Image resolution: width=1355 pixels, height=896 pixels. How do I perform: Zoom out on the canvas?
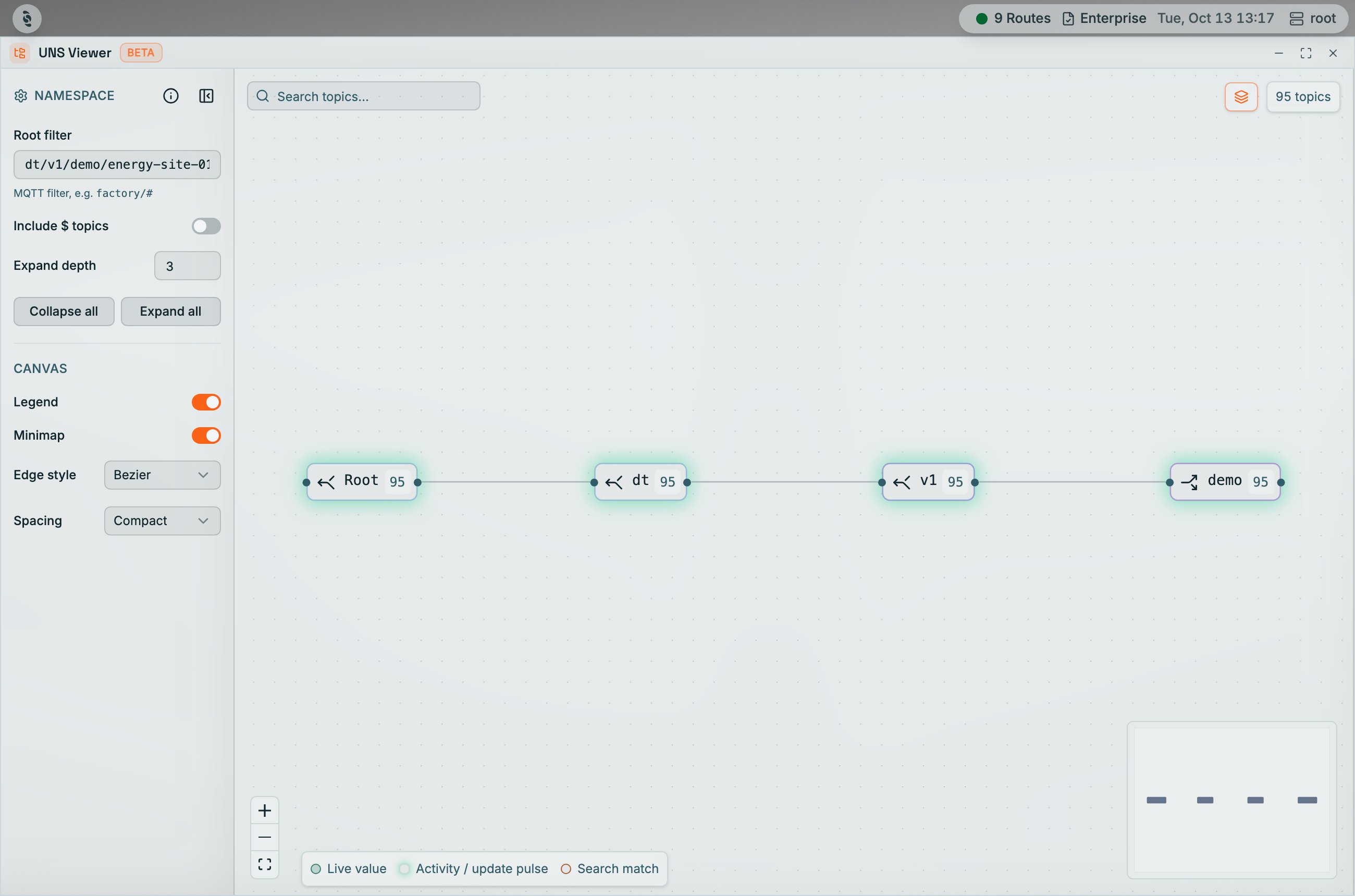pos(265,837)
